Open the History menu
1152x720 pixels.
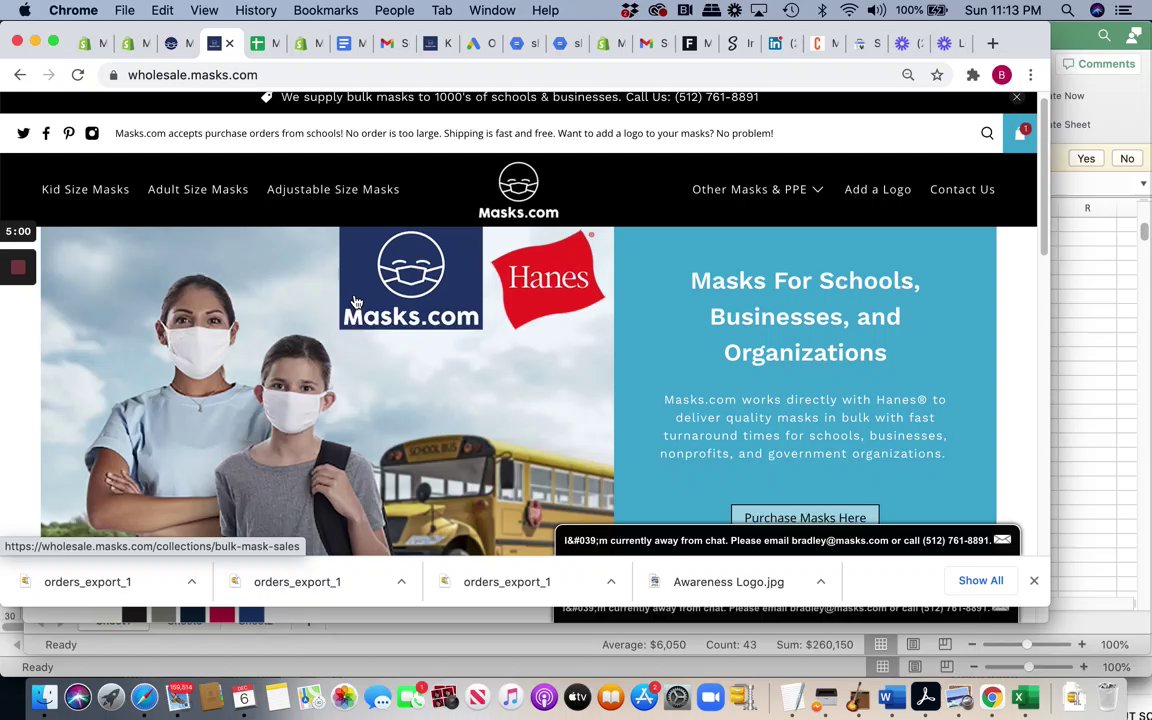pos(256,10)
